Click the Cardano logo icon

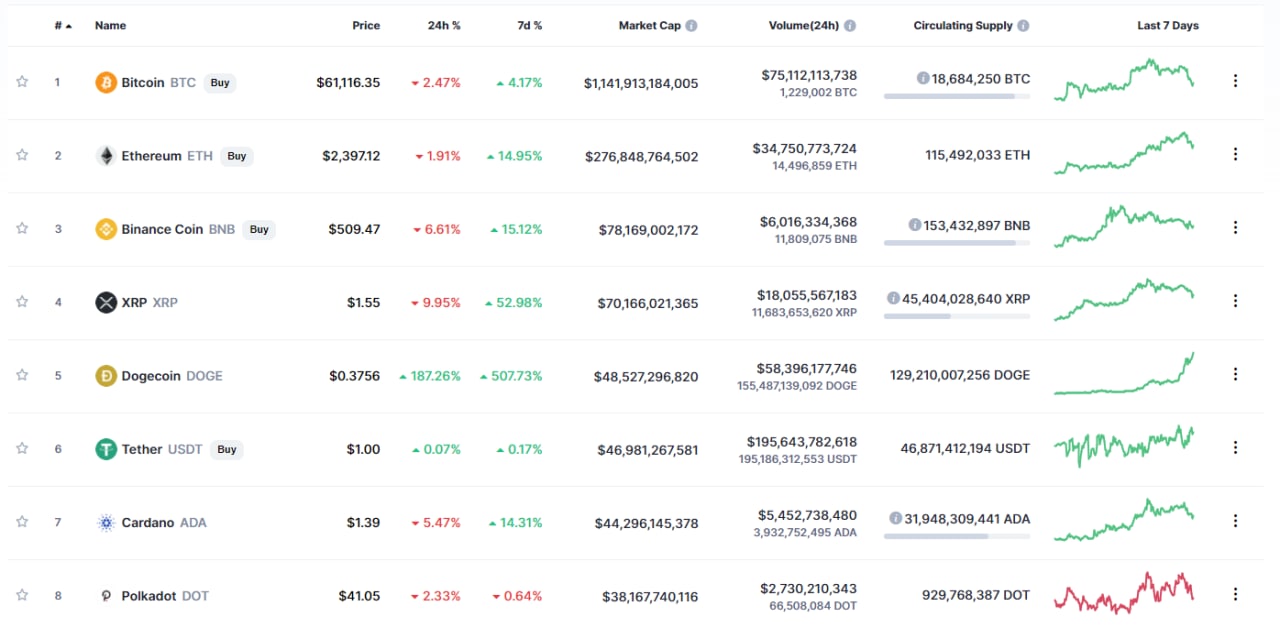coord(105,522)
